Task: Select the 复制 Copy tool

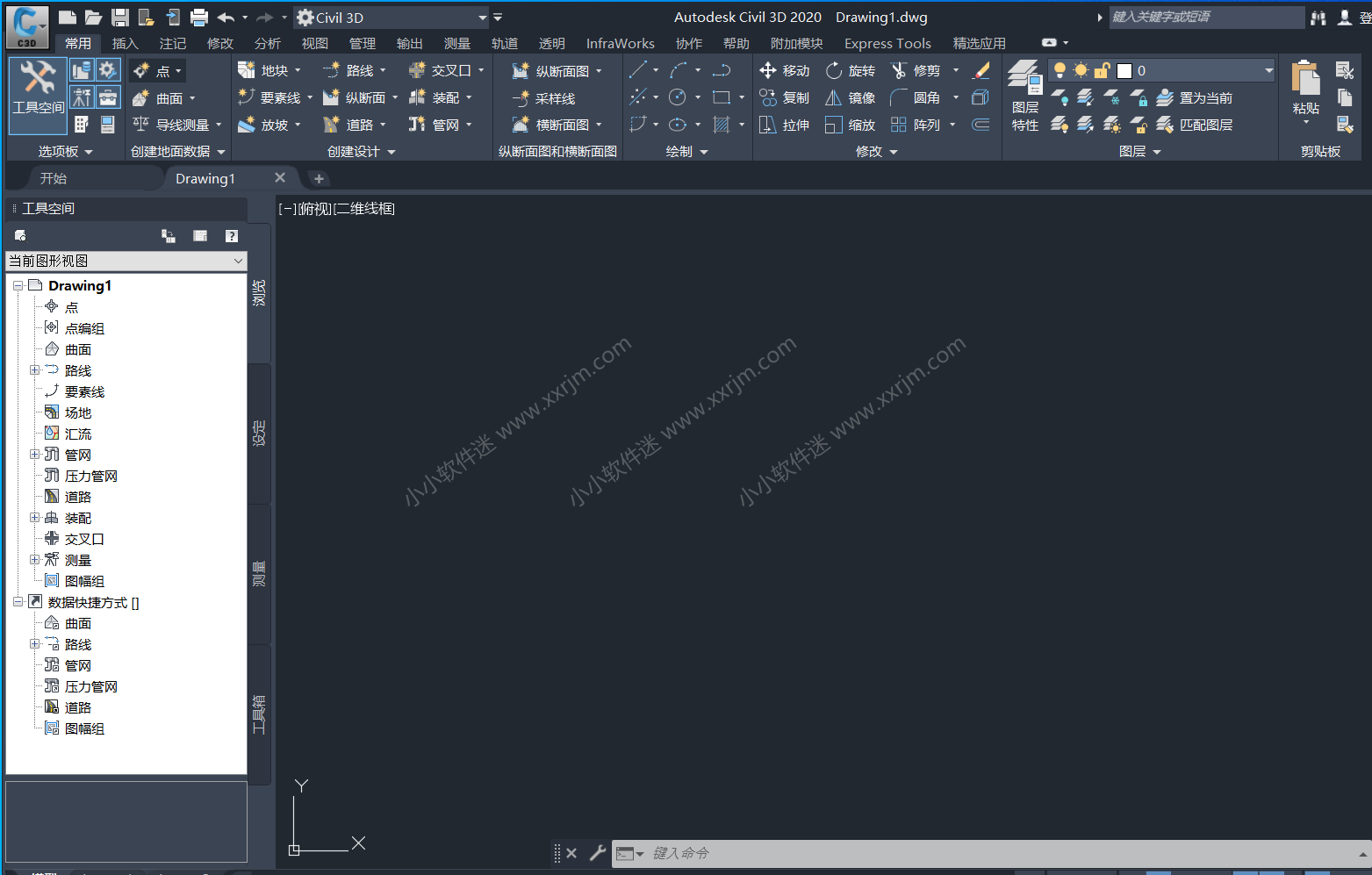Action: (785, 97)
